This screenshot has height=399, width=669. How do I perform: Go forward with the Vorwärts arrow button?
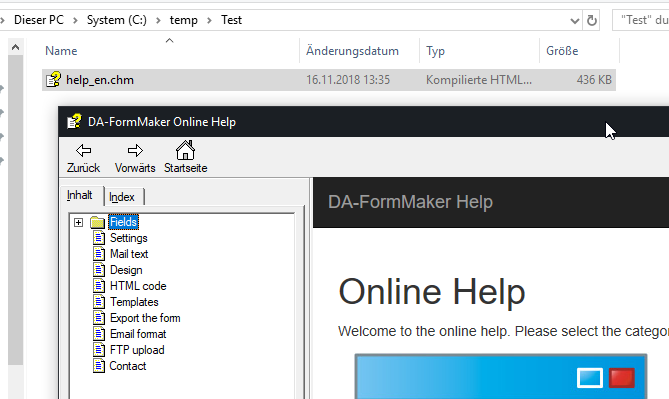[x=135, y=158]
